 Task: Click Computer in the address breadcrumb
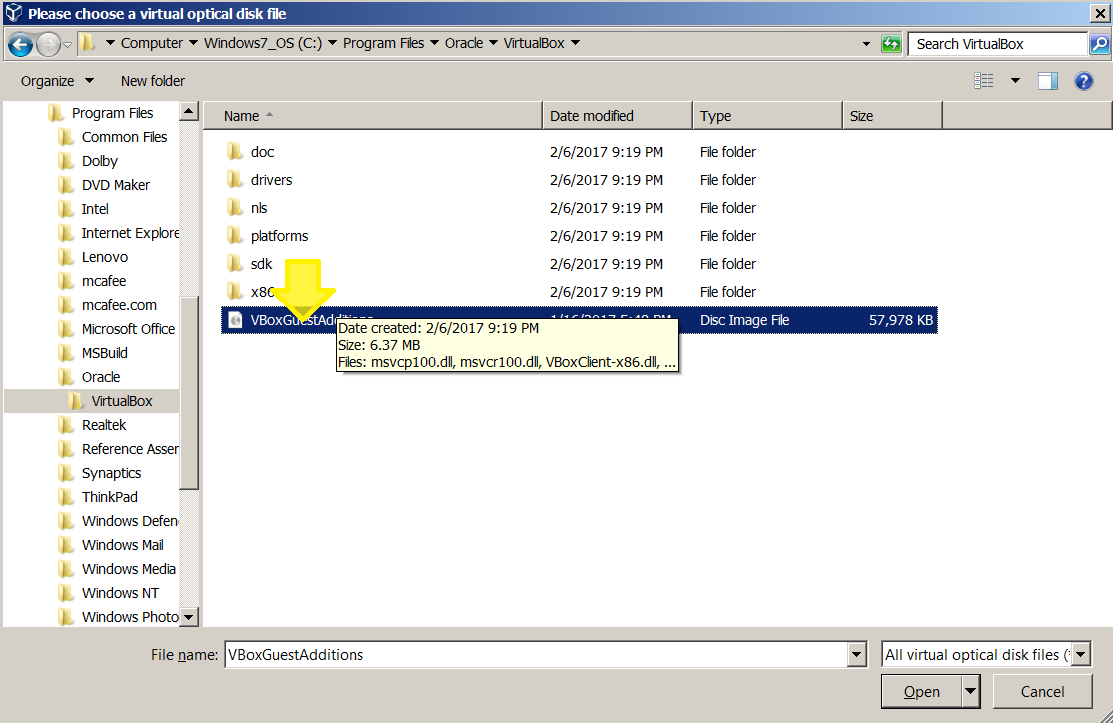click(x=151, y=43)
